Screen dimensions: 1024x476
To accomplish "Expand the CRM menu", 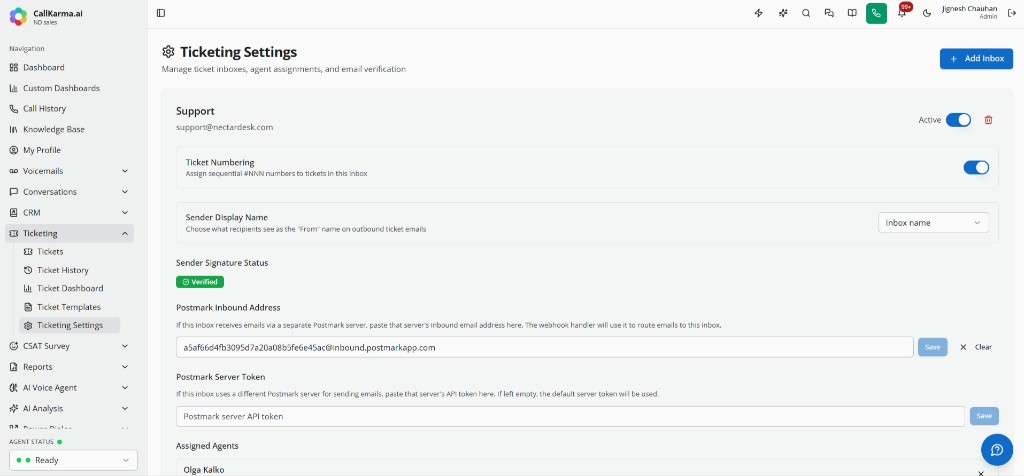I will (69, 213).
